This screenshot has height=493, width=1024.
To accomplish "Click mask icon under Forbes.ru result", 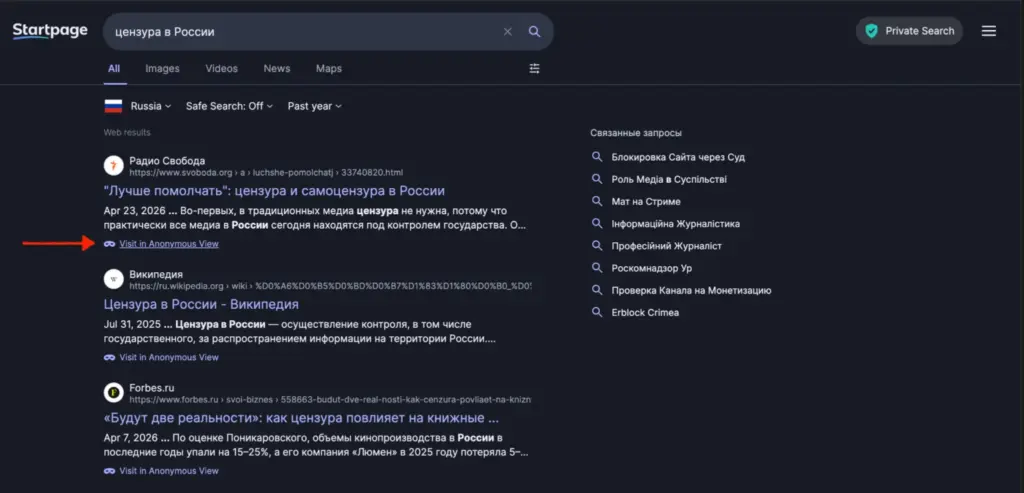I will click(109, 471).
